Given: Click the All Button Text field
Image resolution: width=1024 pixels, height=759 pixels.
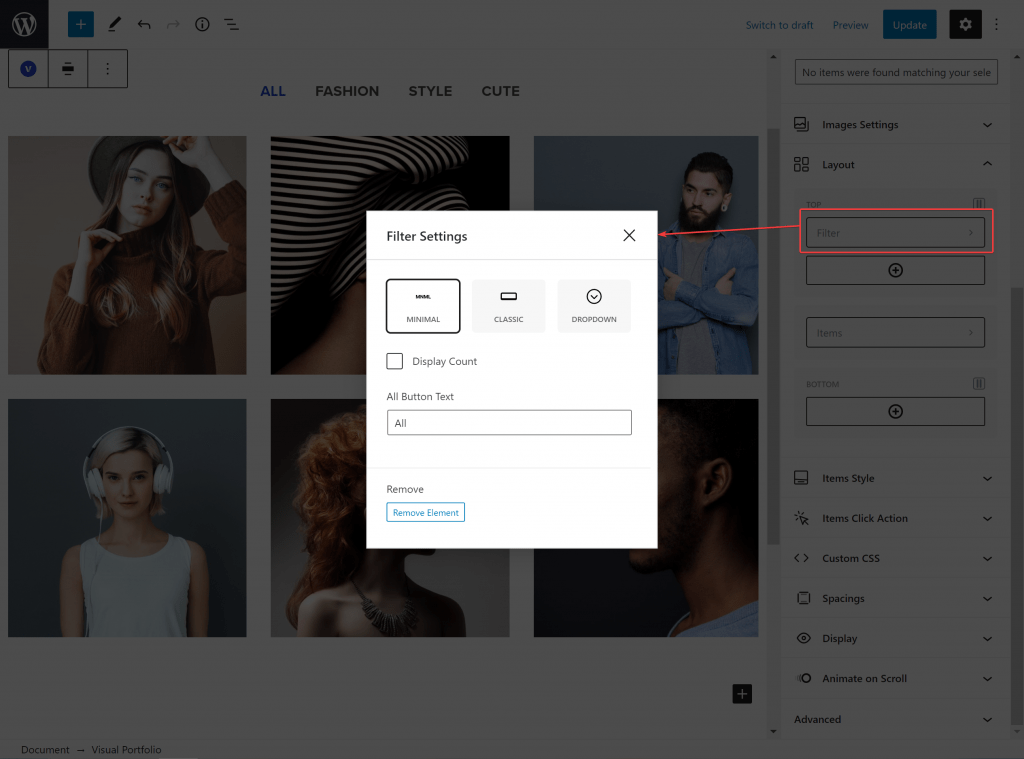Looking at the screenshot, I should coord(509,423).
